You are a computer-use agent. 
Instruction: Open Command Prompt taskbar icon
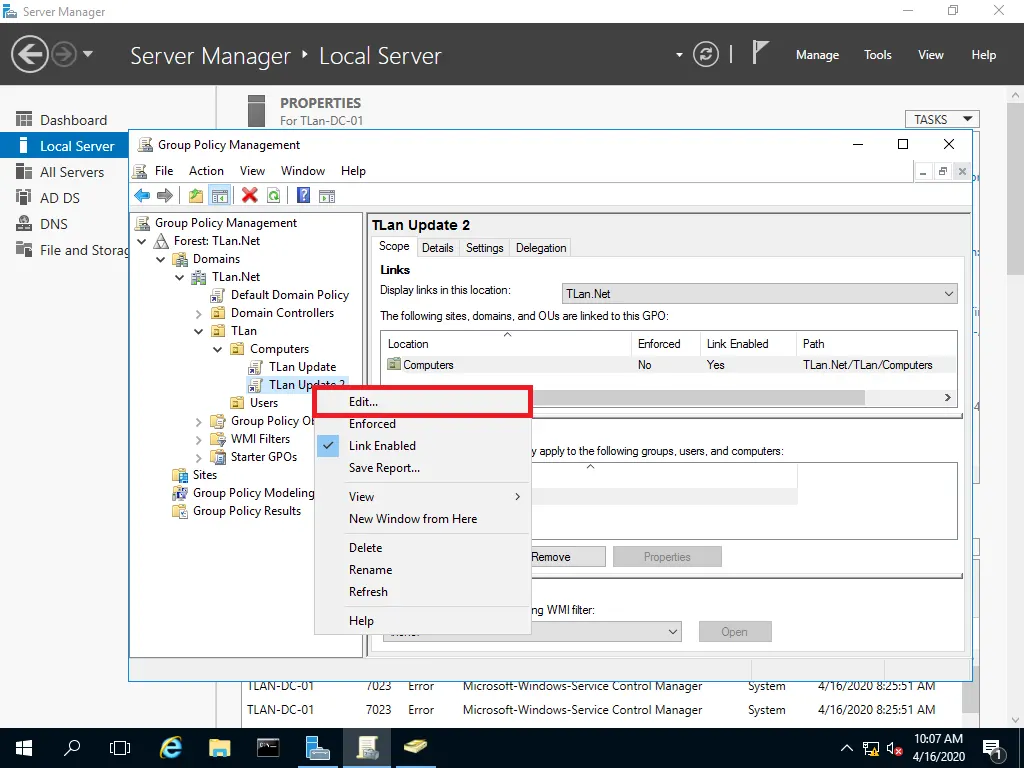point(268,748)
